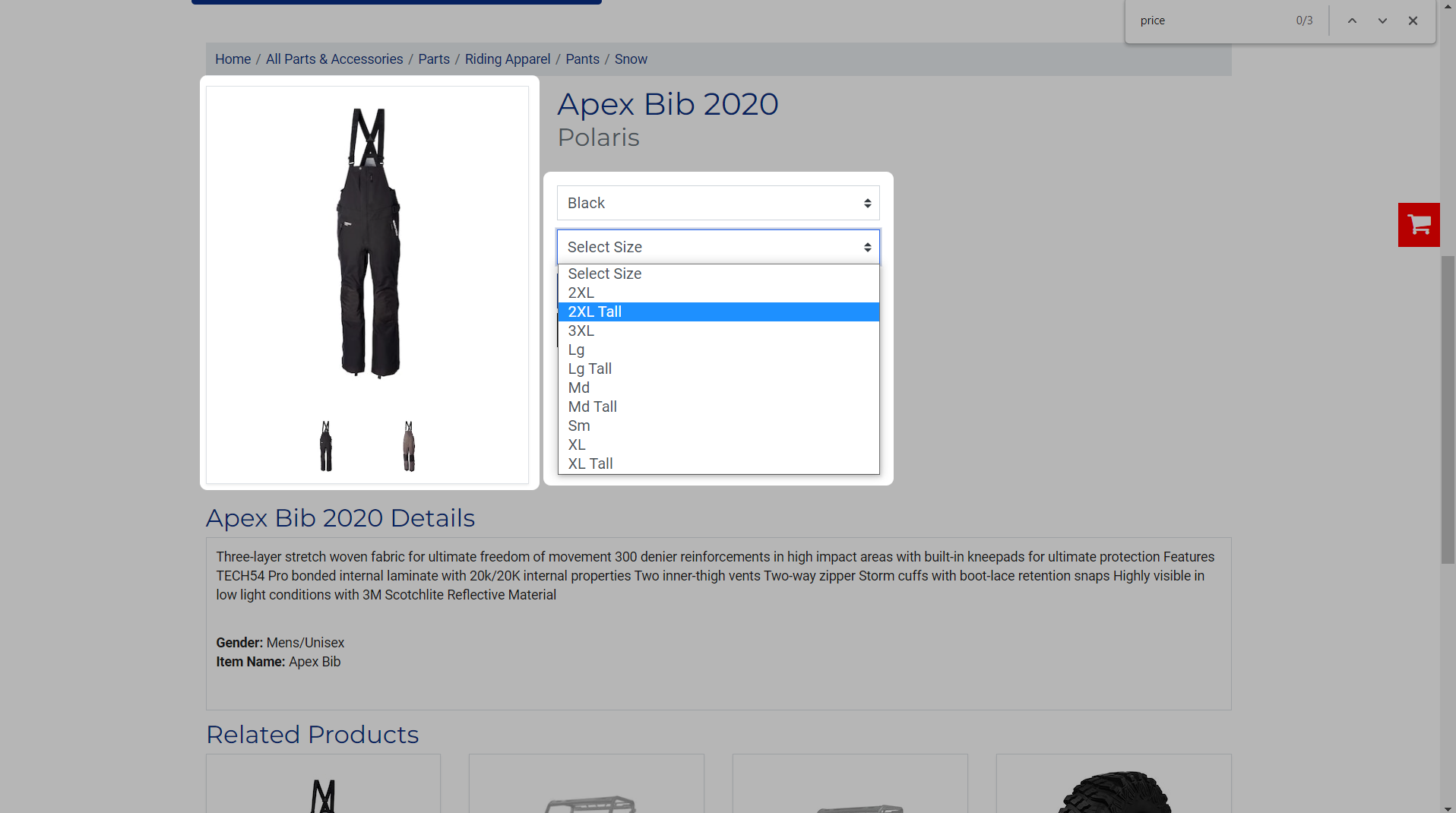Select size 2XL option
Viewport: 1456px width, 813px height.
click(x=718, y=293)
